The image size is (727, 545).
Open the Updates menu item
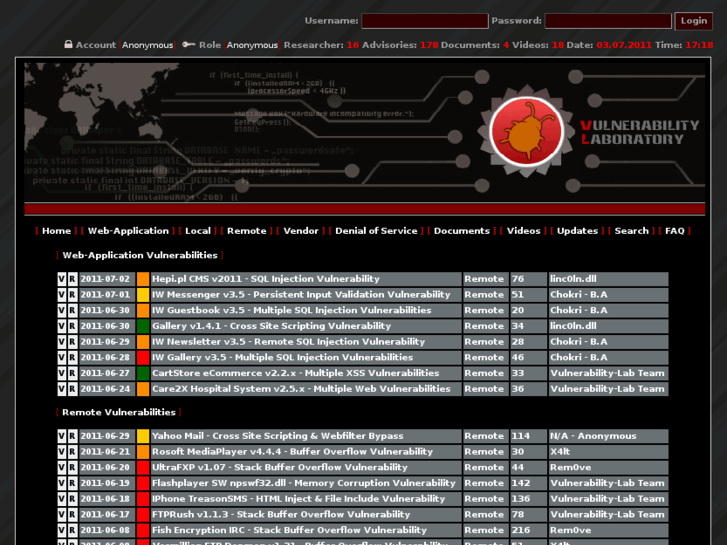click(577, 231)
